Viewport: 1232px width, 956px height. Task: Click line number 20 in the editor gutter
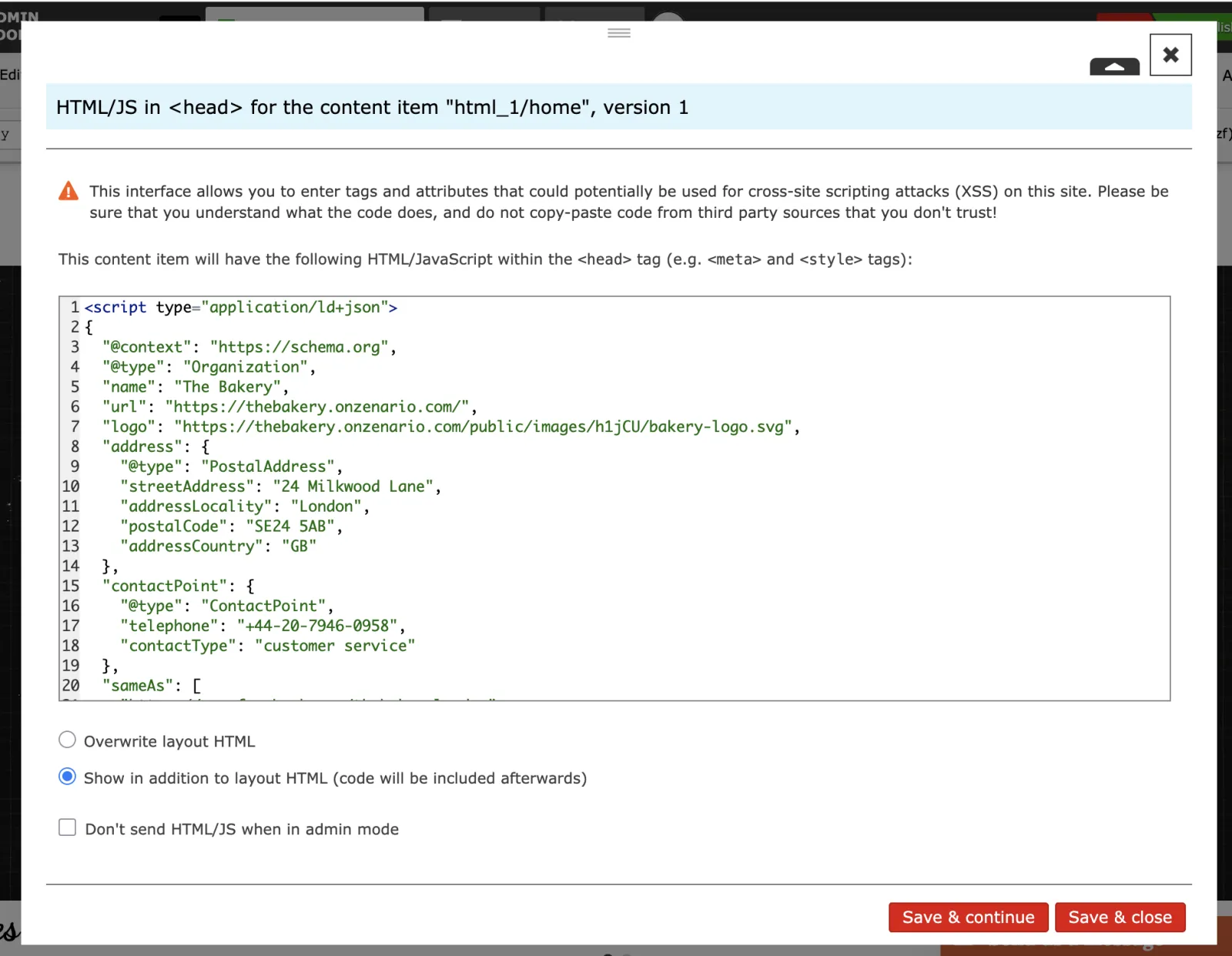(71, 687)
